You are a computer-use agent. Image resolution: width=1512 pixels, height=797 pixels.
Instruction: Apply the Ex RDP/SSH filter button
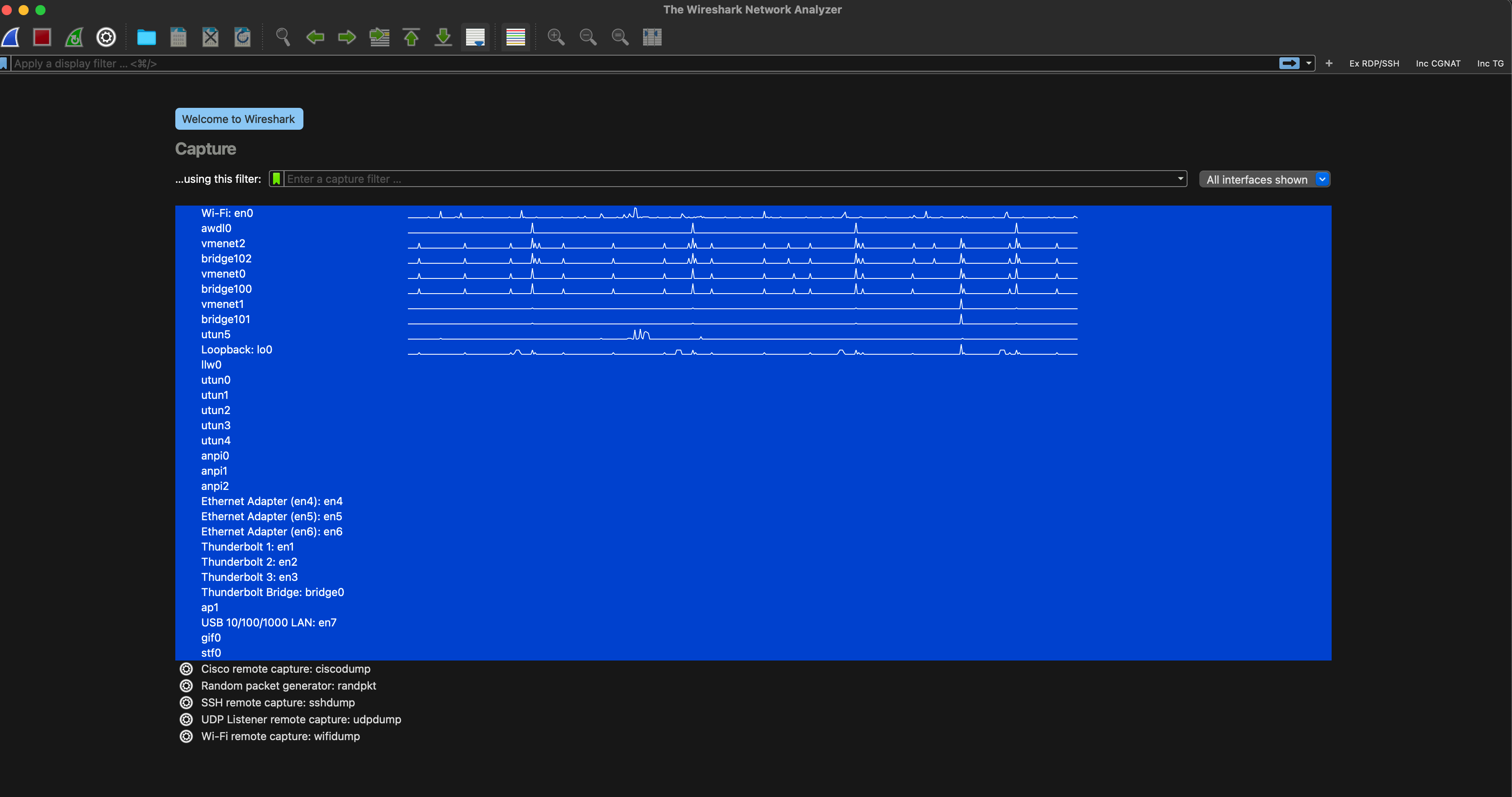[1374, 63]
